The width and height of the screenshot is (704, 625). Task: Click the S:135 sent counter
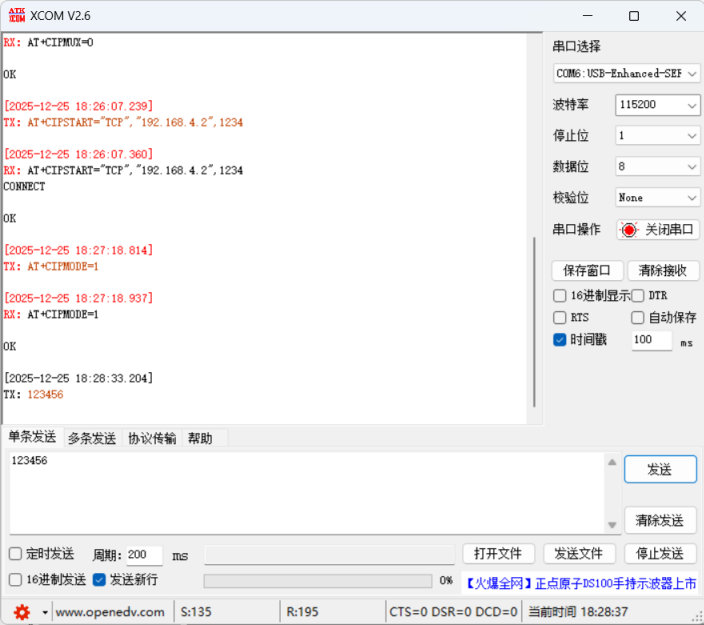[196, 612]
